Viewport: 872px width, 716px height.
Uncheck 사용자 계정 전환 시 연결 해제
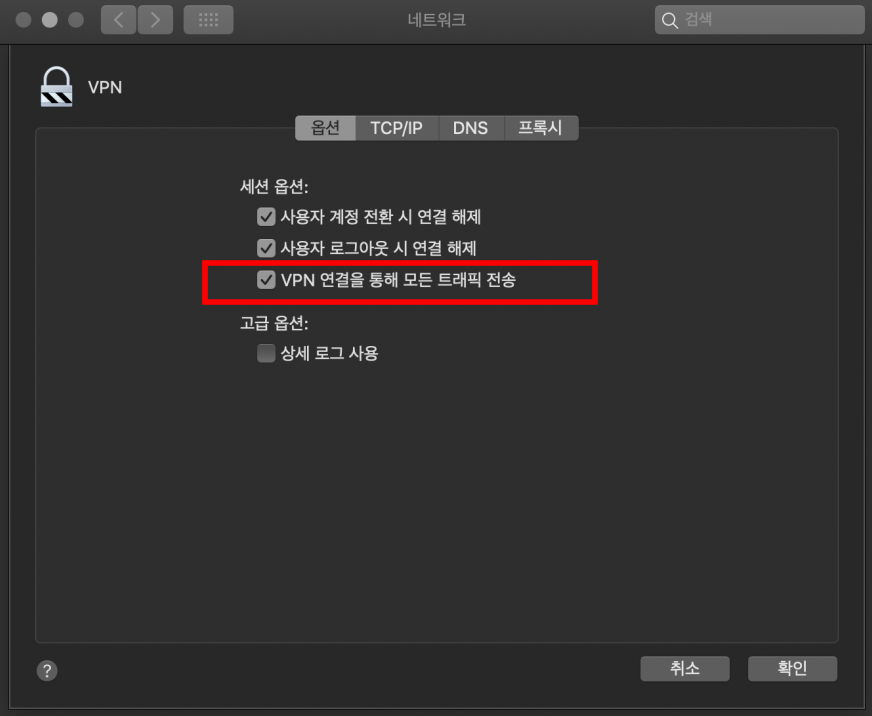pos(266,216)
